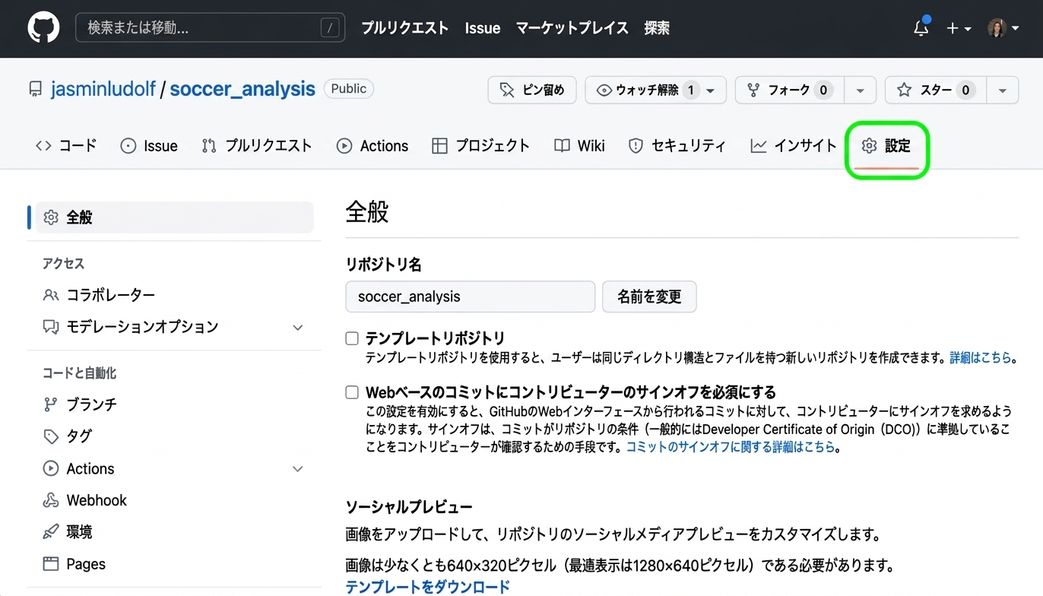Open the plus create-new menu
The height and width of the screenshot is (596, 1043).
(958, 28)
